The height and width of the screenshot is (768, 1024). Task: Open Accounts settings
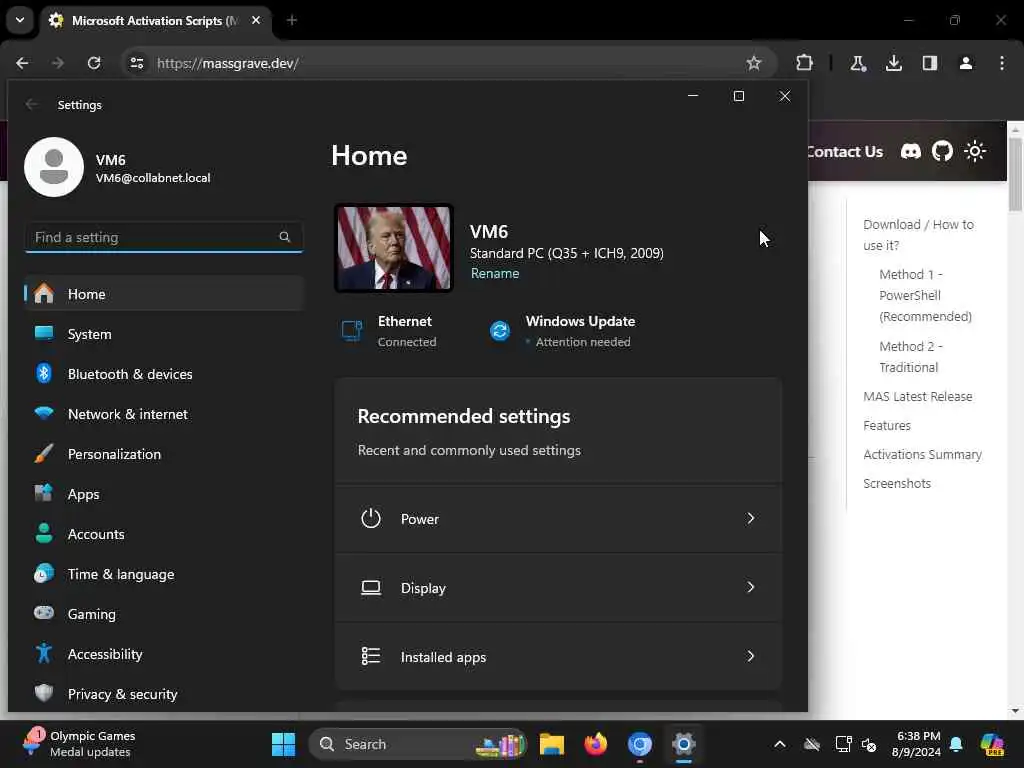pyautogui.click(x=164, y=534)
